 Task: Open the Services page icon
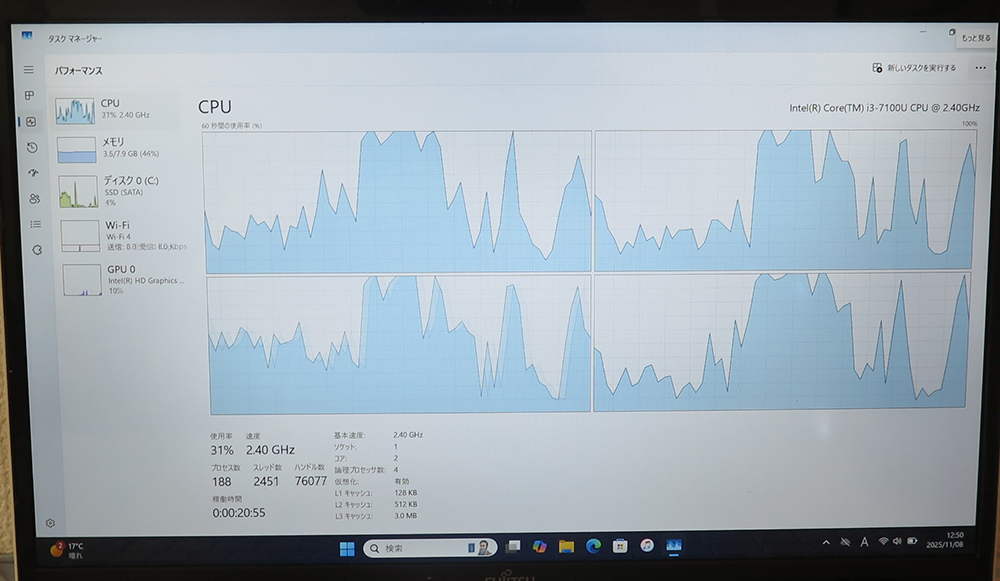[37, 250]
